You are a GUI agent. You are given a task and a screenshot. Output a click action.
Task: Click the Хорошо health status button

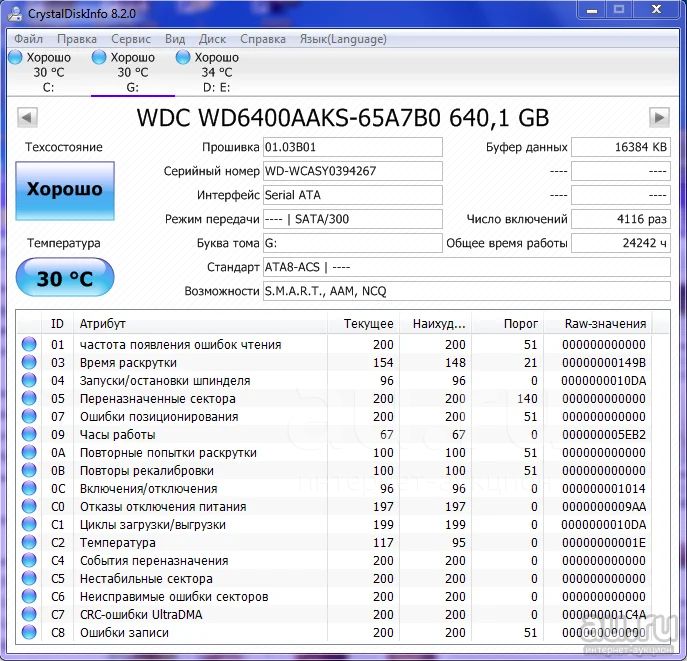point(65,191)
